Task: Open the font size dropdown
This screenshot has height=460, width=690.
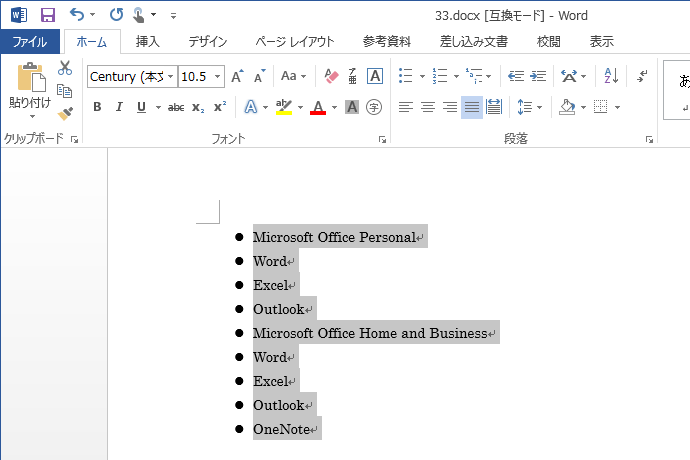Action: [217, 77]
